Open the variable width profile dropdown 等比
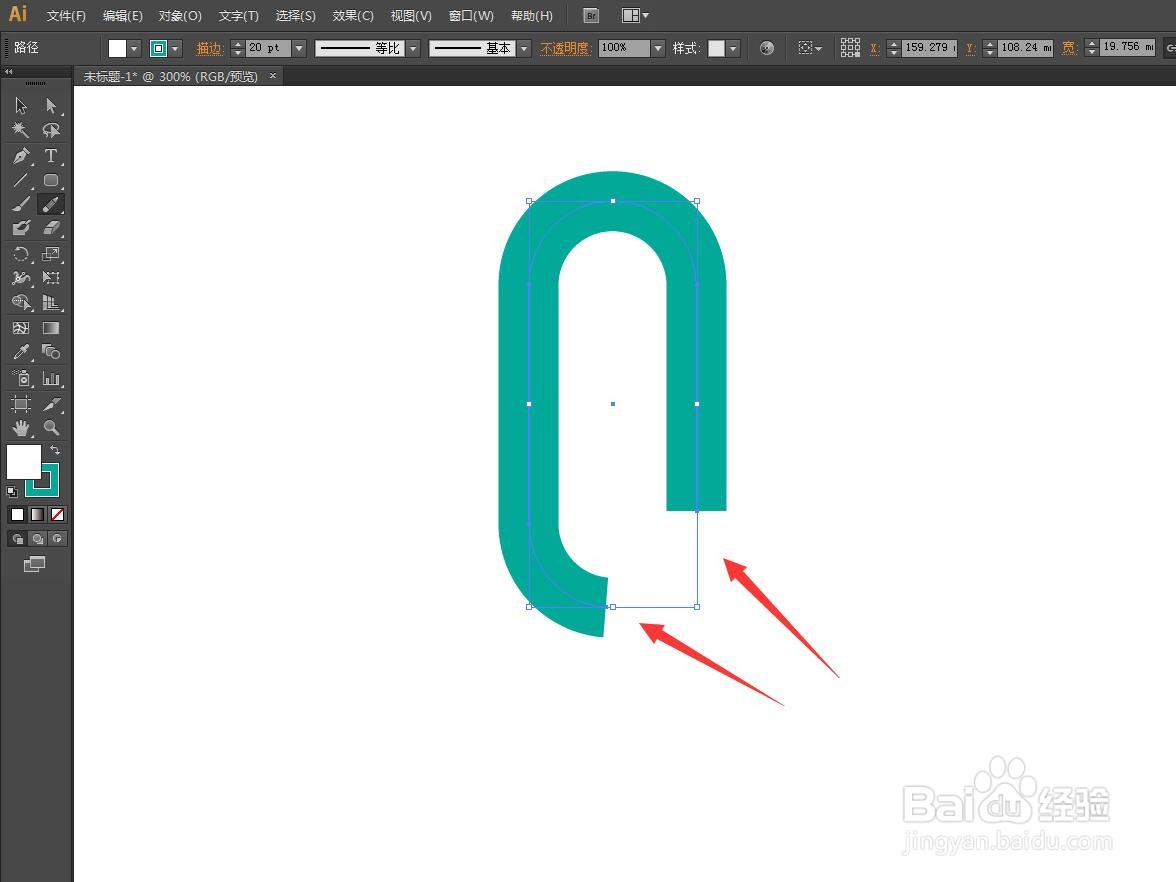The width and height of the screenshot is (1176, 882). tap(413, 49)
